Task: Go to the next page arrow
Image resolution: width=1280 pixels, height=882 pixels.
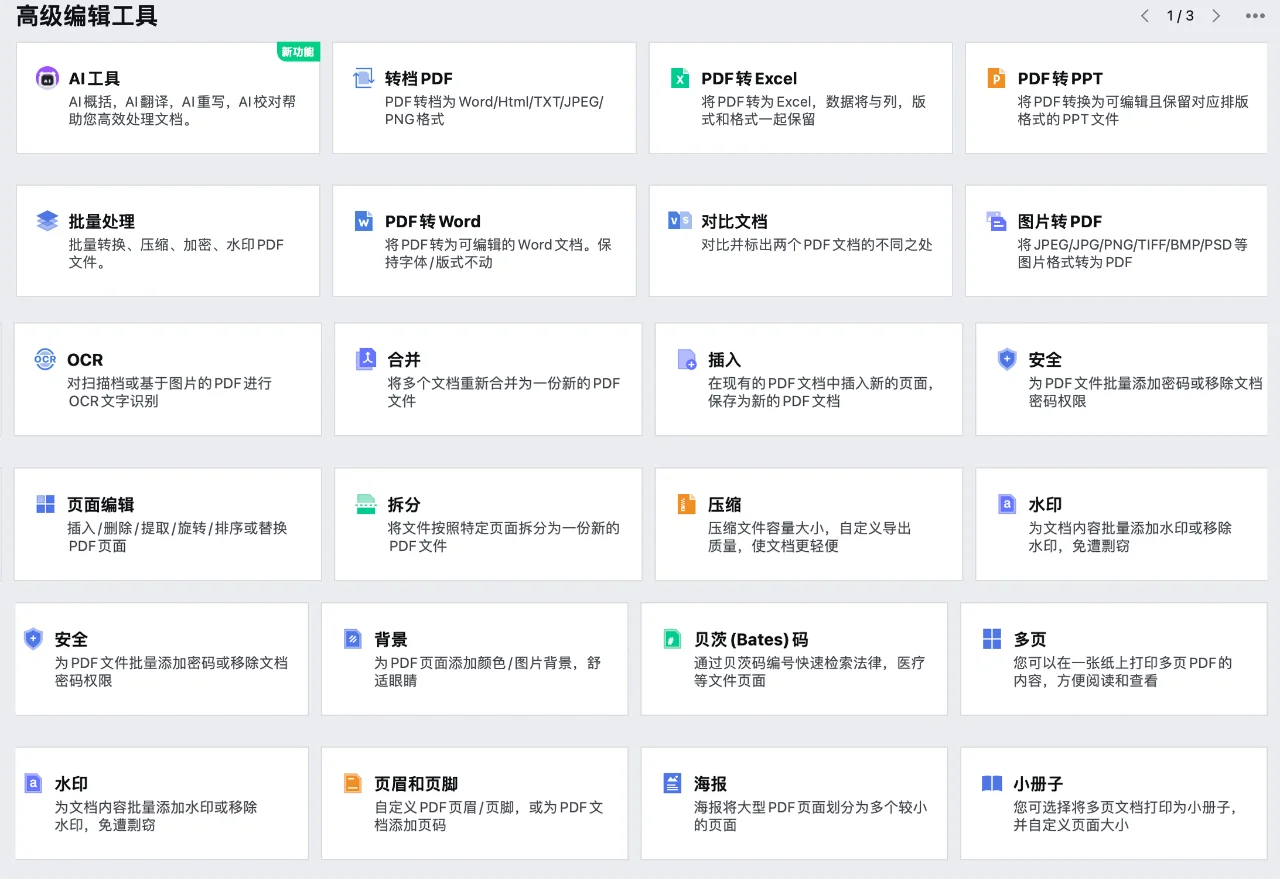Action: pyautogui.click(x=1216, y=16)
